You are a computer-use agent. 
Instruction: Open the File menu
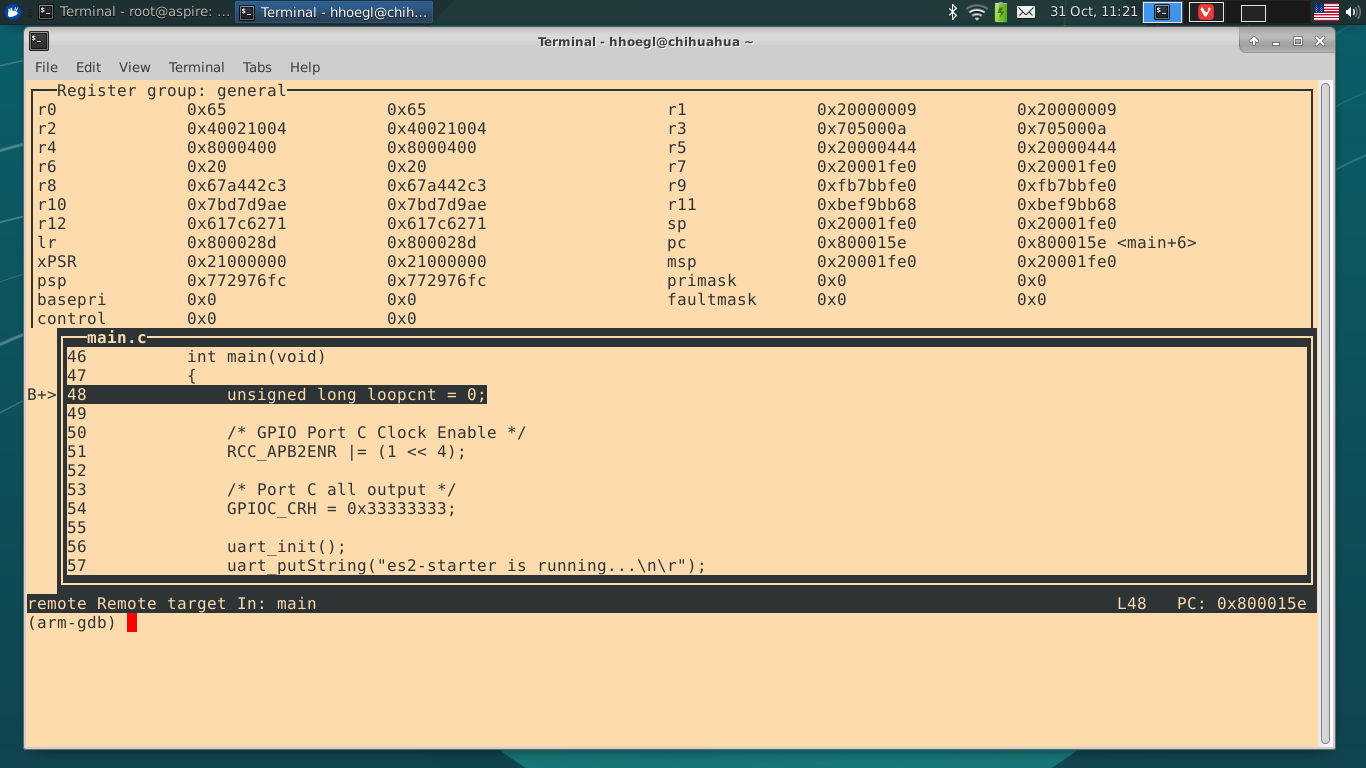[47, 67]
